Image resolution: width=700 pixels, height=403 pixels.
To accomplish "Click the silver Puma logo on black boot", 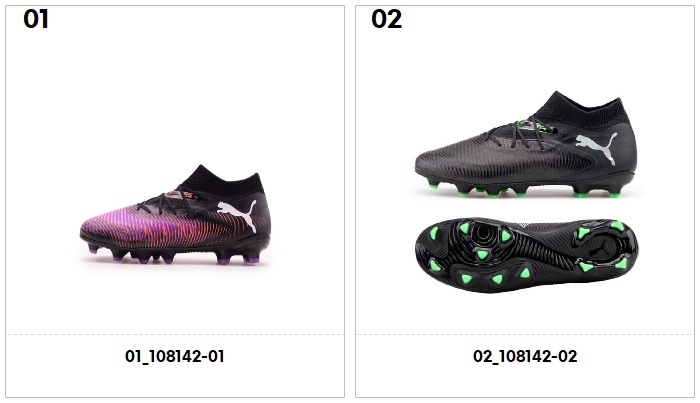I will [597, 148].
